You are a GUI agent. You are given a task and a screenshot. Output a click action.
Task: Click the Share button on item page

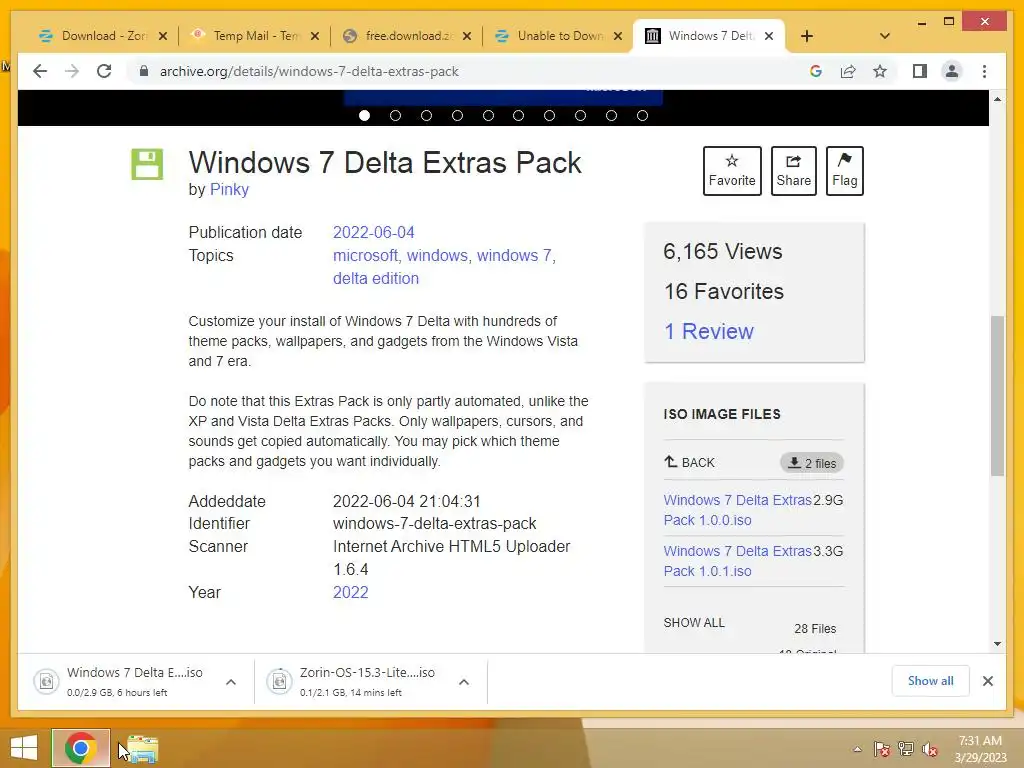793,170
